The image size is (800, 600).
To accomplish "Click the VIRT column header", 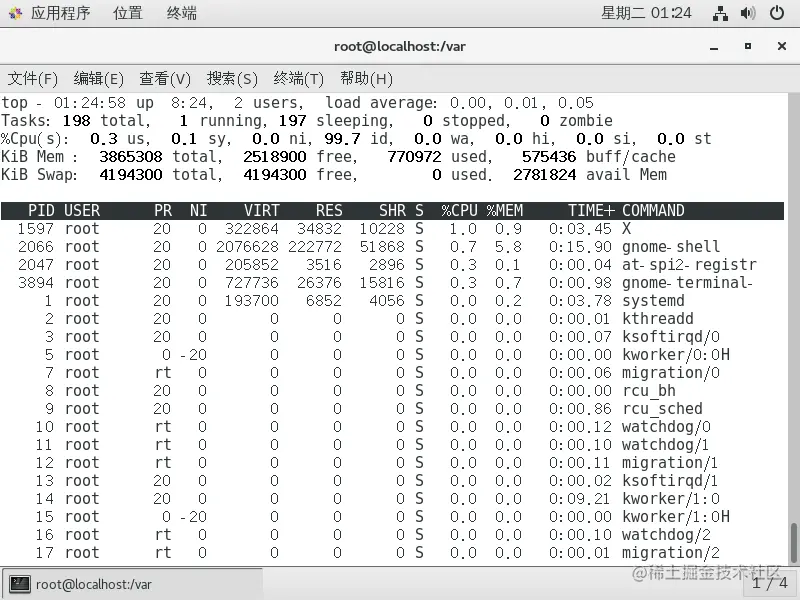I will tap(261, 211).
